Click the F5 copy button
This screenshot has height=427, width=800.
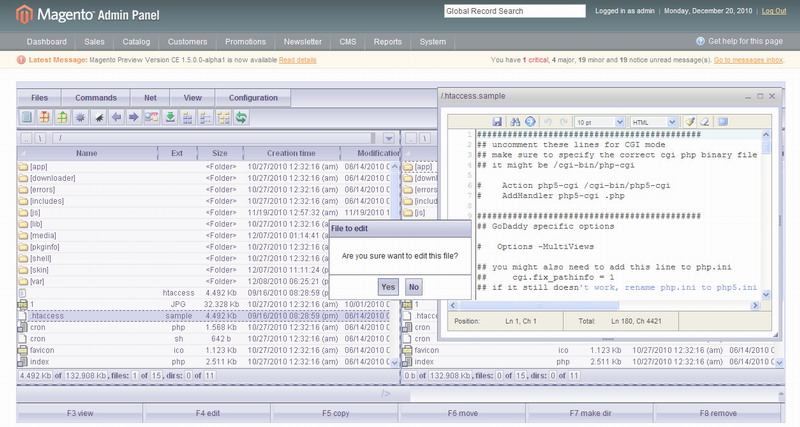point(335,413)
